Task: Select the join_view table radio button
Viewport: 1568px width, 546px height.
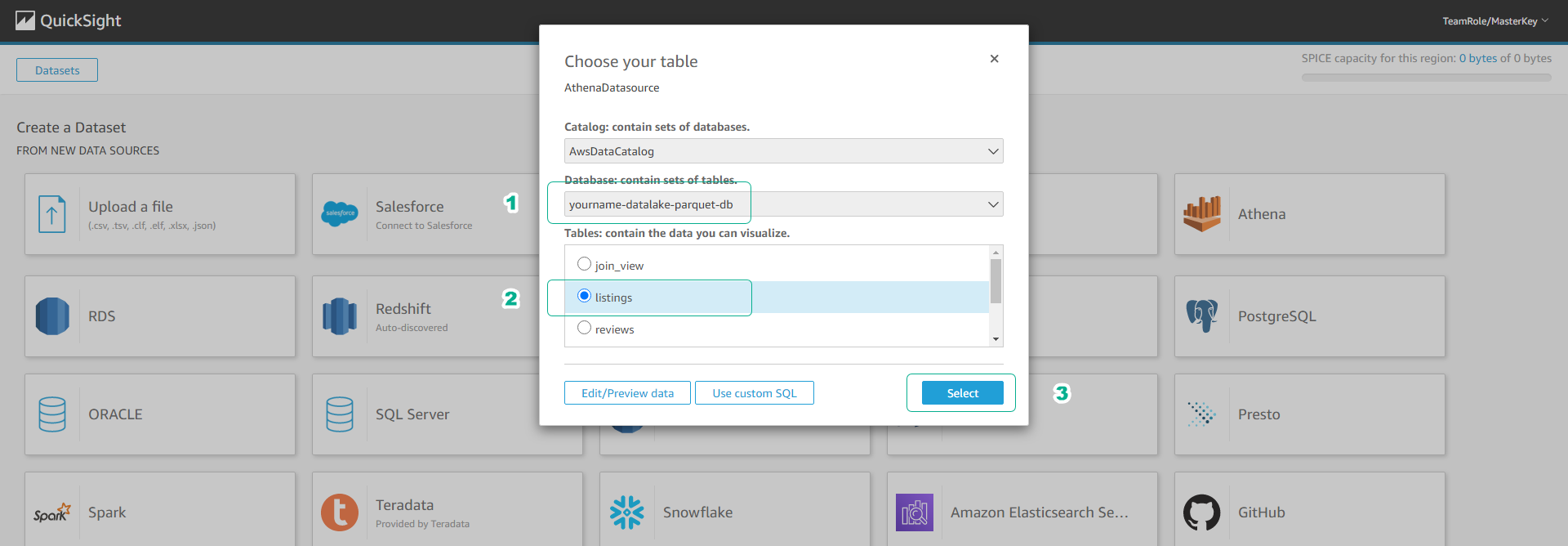Action: coord(584,264)
